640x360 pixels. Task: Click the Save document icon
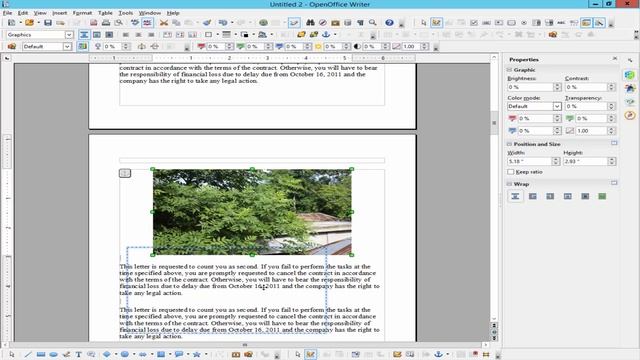[48, 23]
